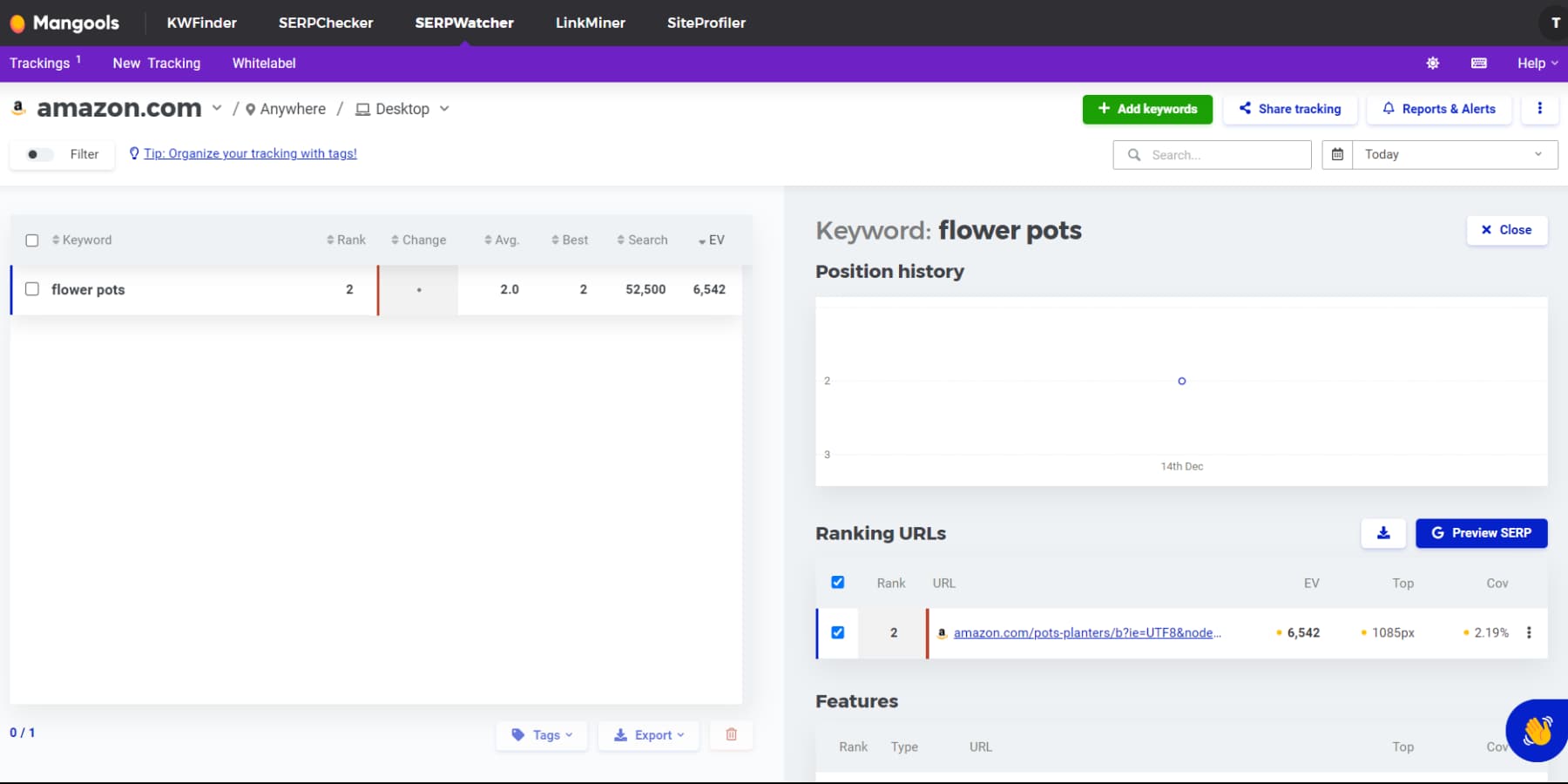Expand the Desktop device dropdown
The width and height of the screenshot is (1568, 784).
point(445,109)
